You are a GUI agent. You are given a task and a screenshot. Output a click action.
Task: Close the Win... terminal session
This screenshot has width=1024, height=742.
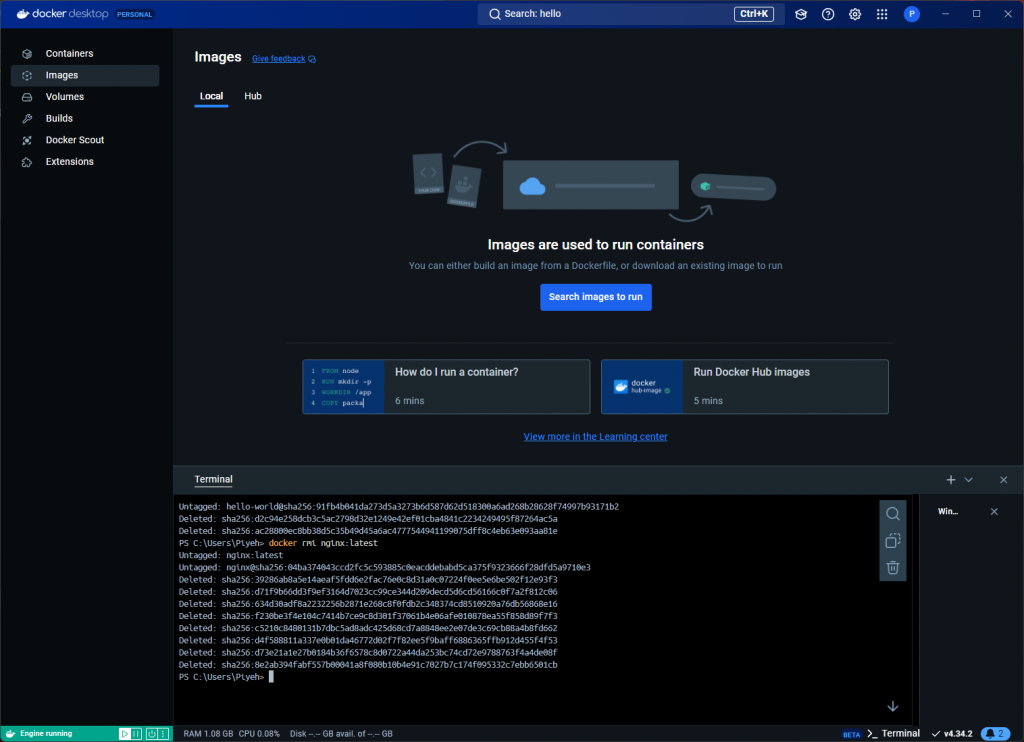993,511
